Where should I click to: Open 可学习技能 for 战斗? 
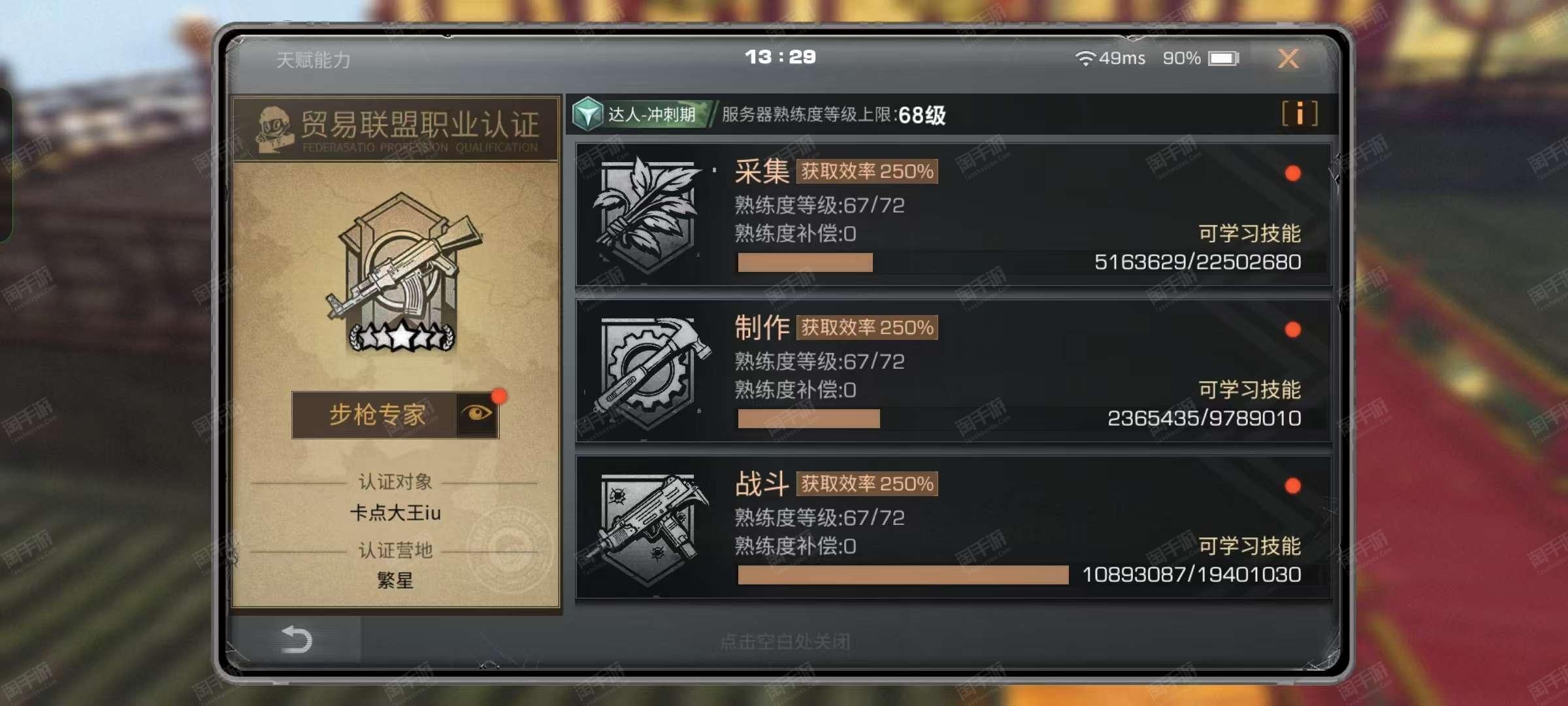point(1249,546)
